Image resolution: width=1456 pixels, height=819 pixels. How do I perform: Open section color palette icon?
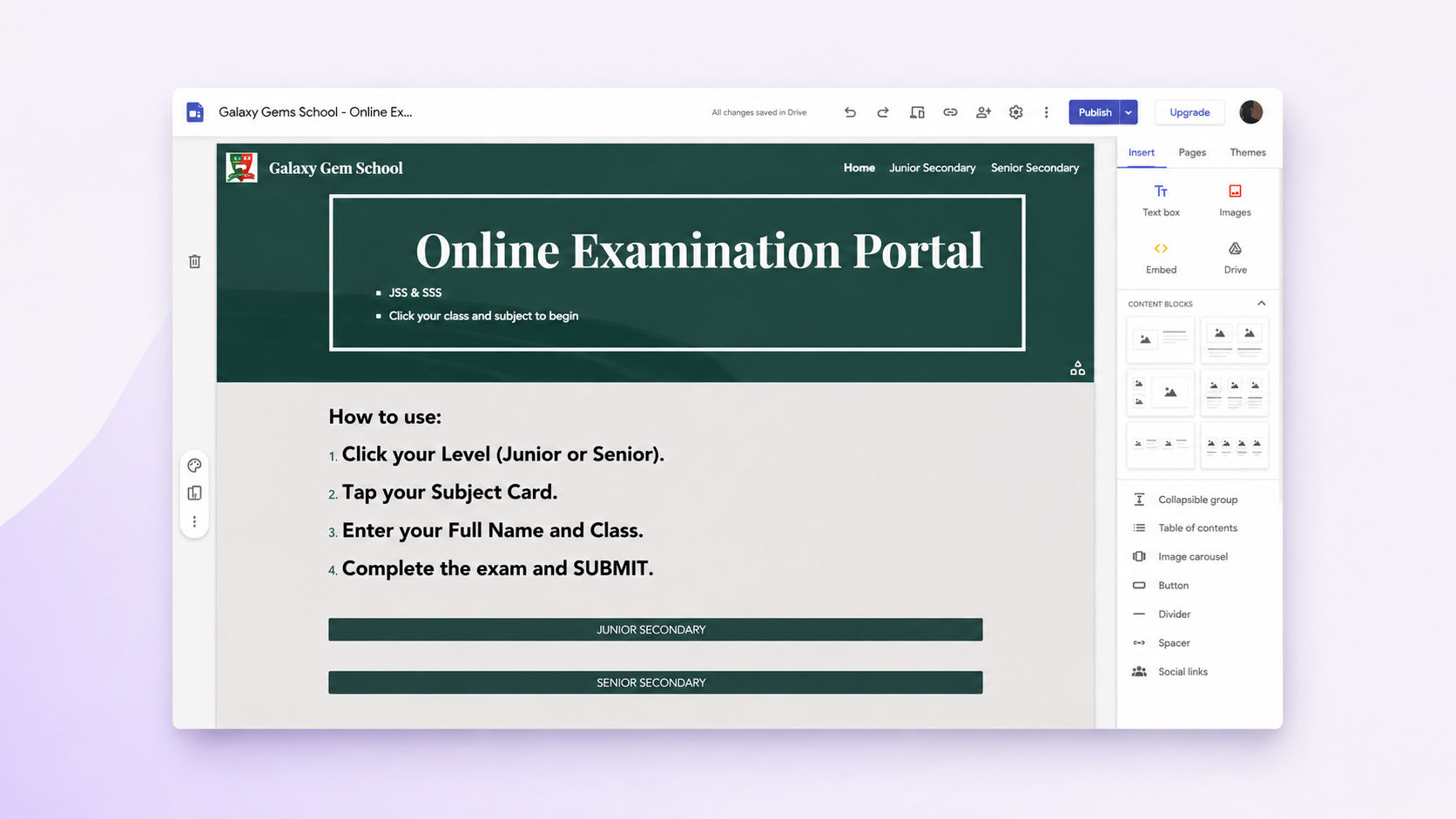tap(195, 466)
